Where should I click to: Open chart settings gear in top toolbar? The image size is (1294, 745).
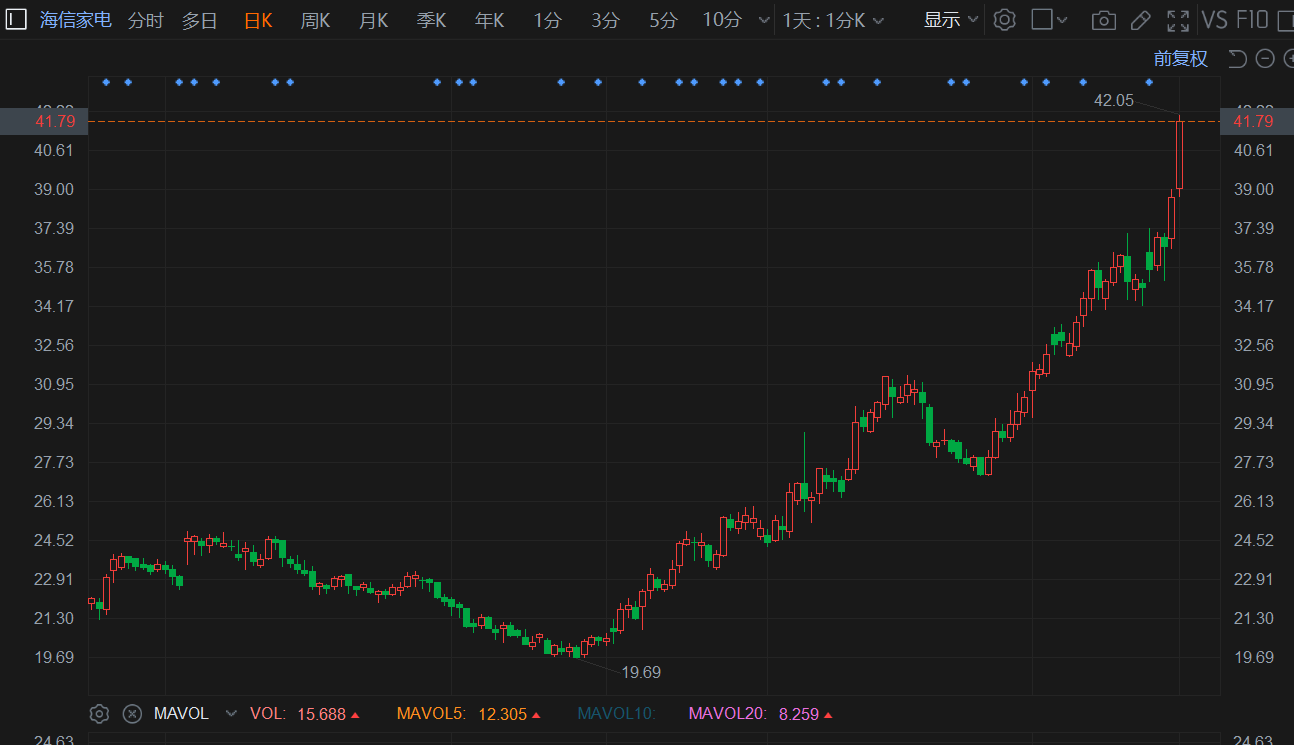coord(1005,20)
